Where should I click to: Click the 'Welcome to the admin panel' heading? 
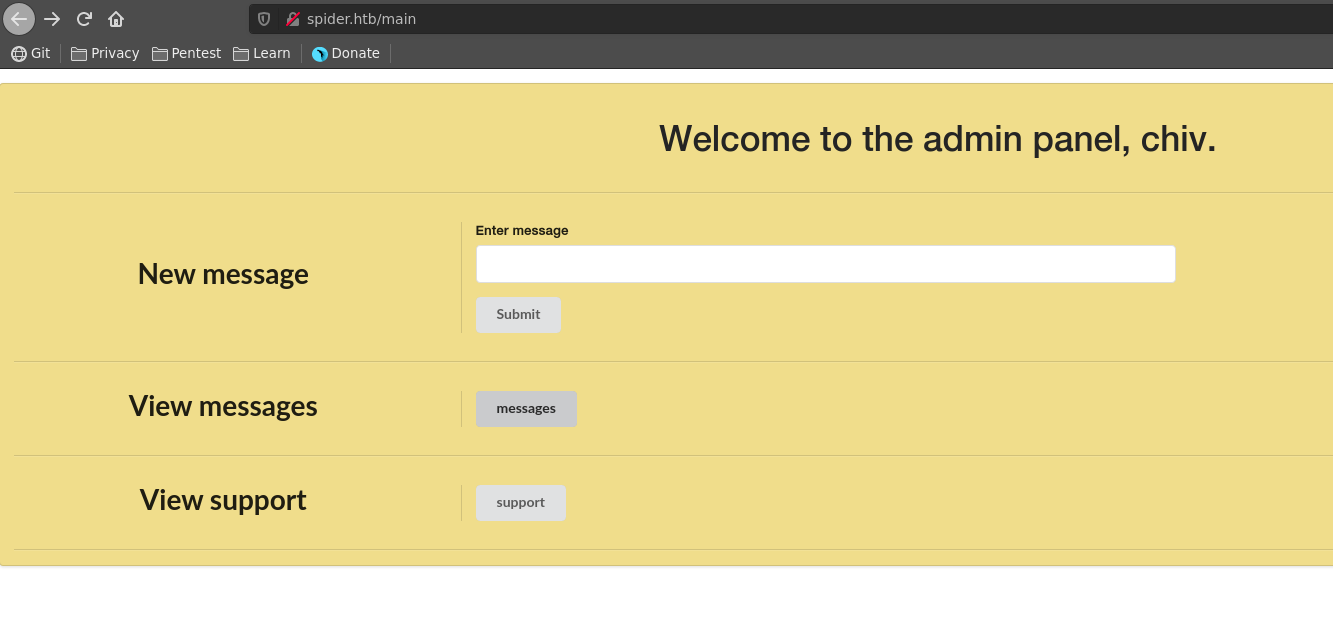click(x=937, y=139)
